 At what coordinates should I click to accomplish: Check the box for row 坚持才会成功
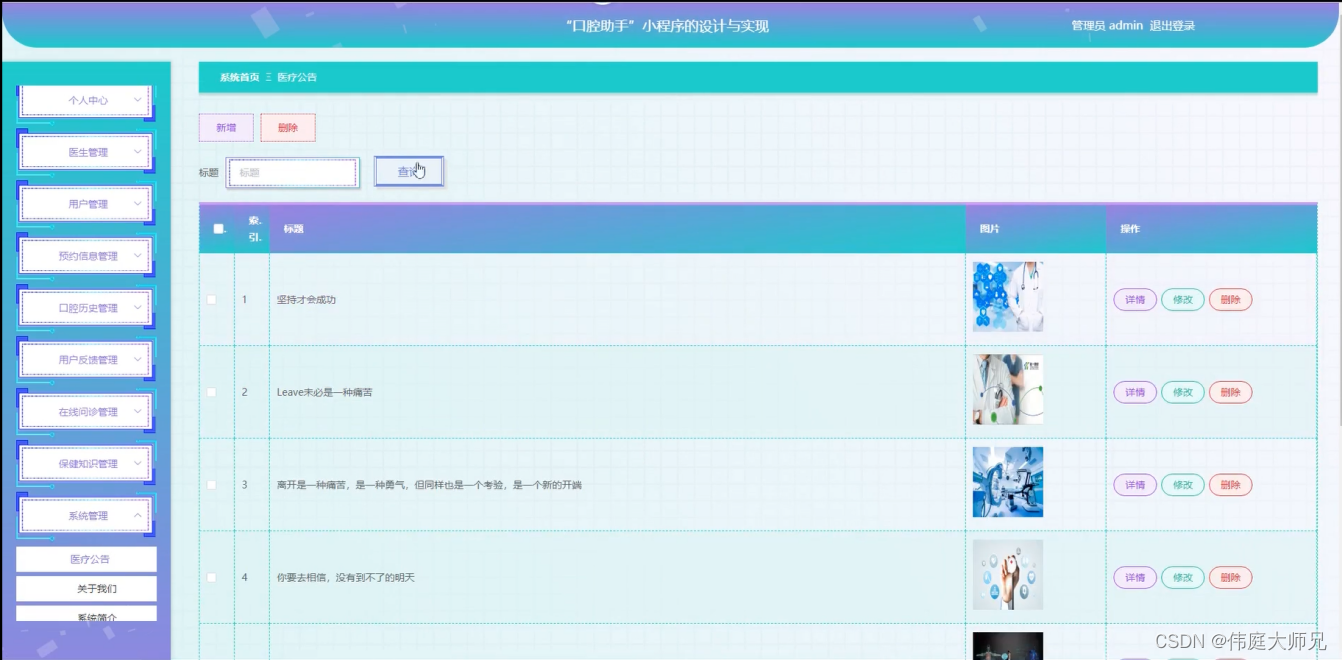click(211, 300)
